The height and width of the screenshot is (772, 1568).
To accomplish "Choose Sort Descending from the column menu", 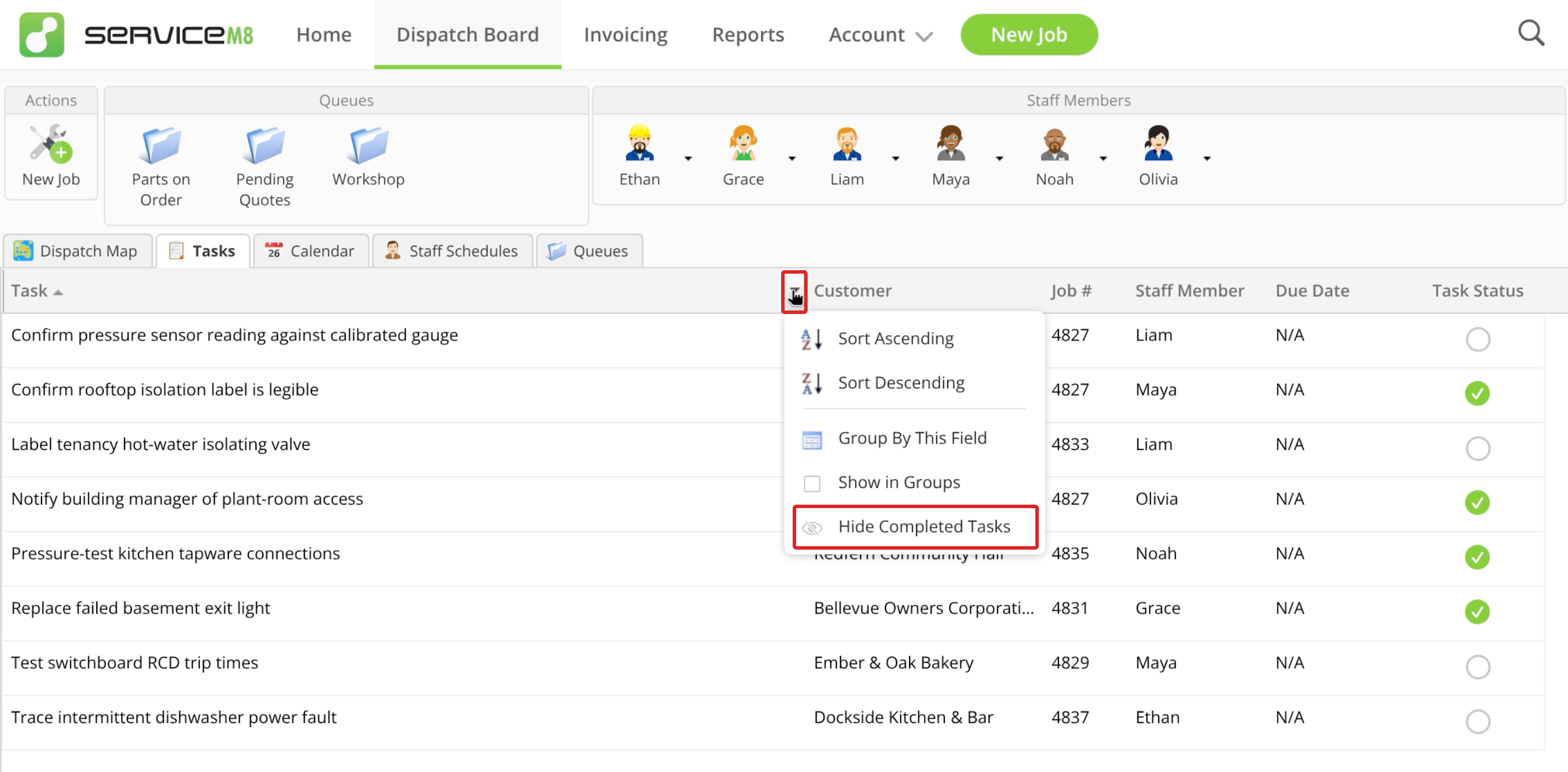I will (915, 383).
